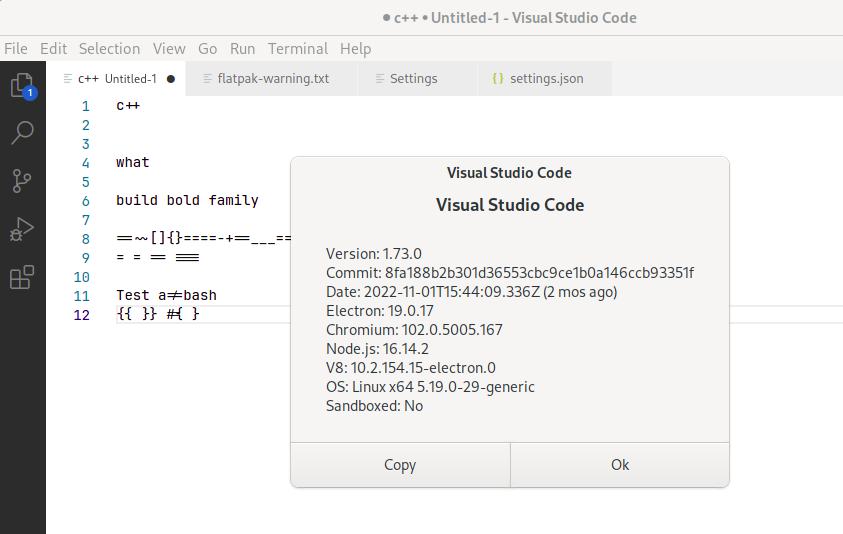Click line number 9 in the gutter
843x534 pixels.
coord(85,258)
